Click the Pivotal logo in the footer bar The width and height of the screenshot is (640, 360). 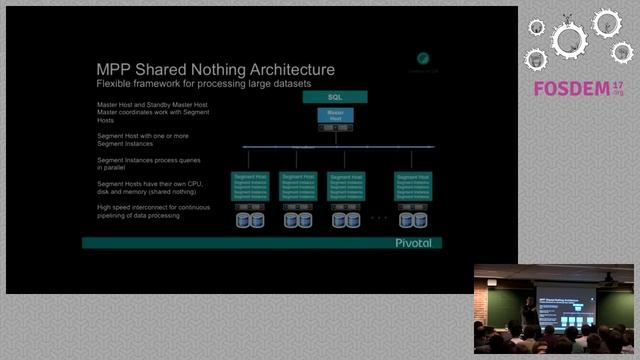coord(413,243)
